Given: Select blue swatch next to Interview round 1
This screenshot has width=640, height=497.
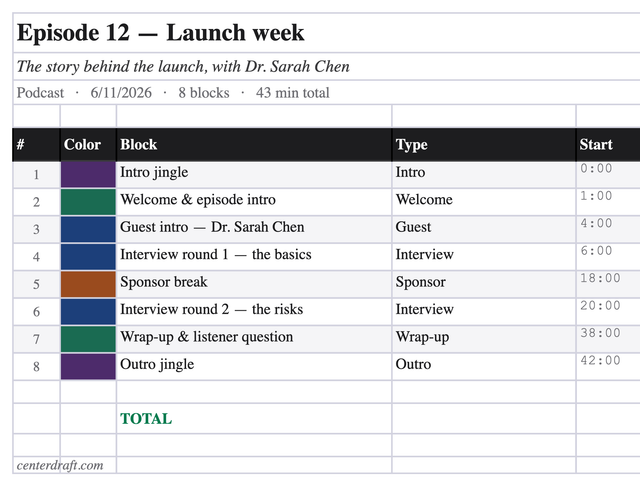Looking at the screenshot, I should pyautogui.click(x=88, y=257).
